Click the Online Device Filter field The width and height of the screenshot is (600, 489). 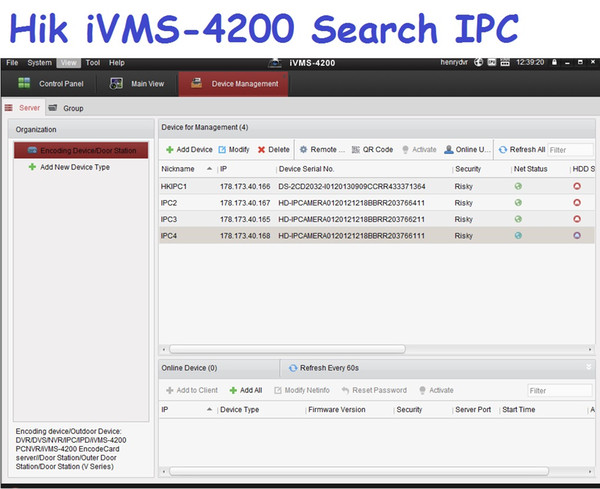[x=559, y=391]
